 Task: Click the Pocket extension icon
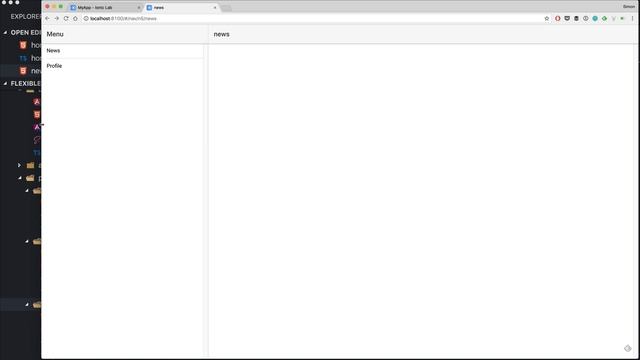point(567,18)
